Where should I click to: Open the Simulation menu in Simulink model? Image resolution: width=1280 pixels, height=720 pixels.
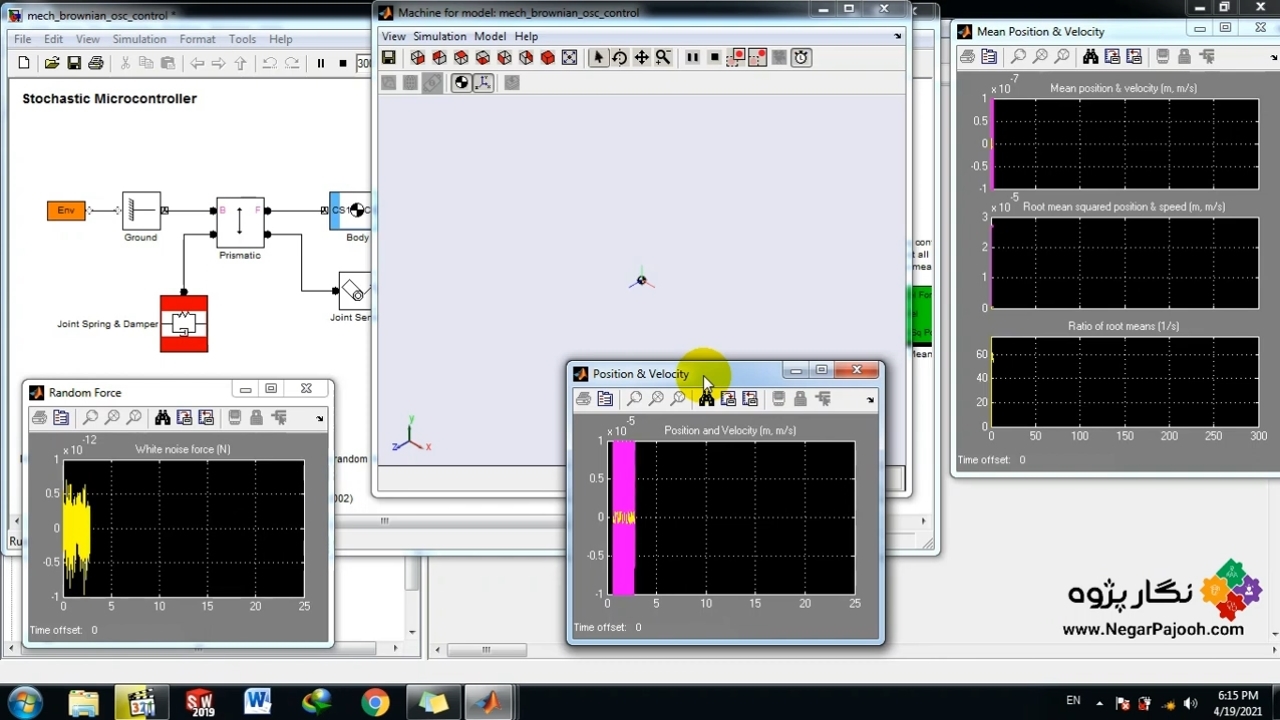pyautogui.click(x=139, y=39)
